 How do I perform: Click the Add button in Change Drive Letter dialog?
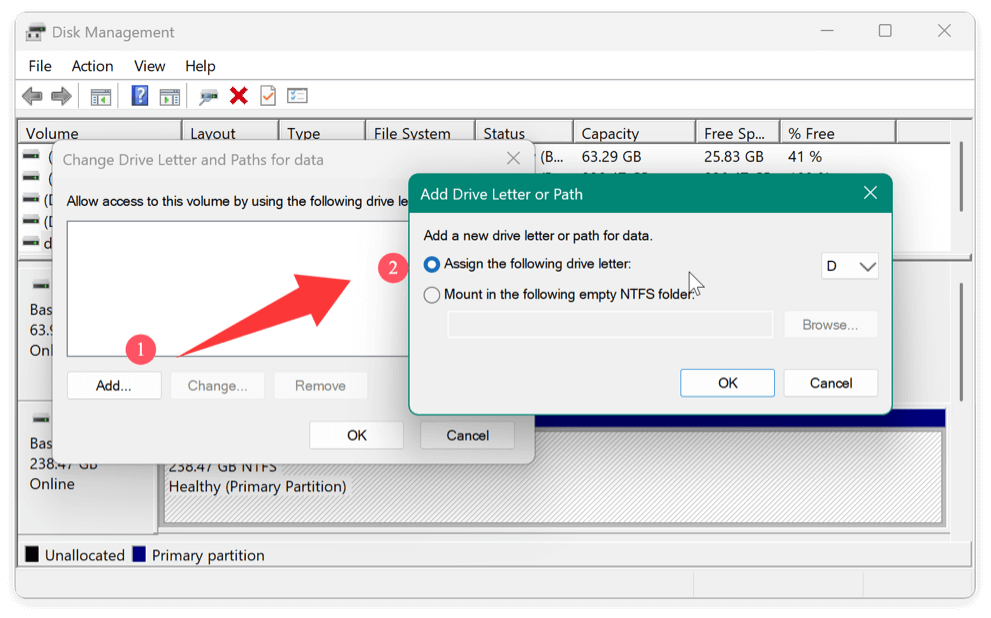[113, 385]
